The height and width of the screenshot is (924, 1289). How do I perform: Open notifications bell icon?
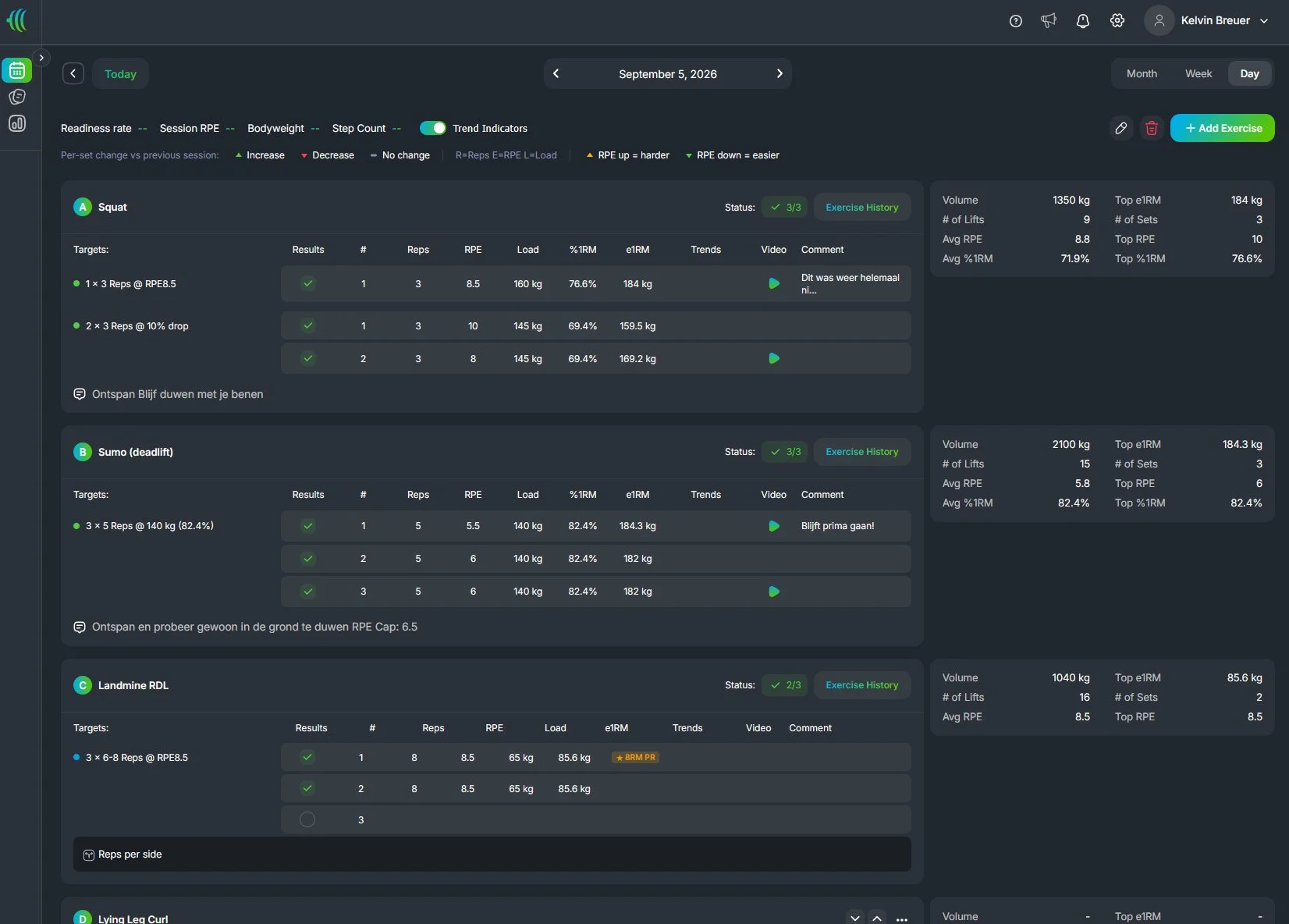coord(1083,21)
